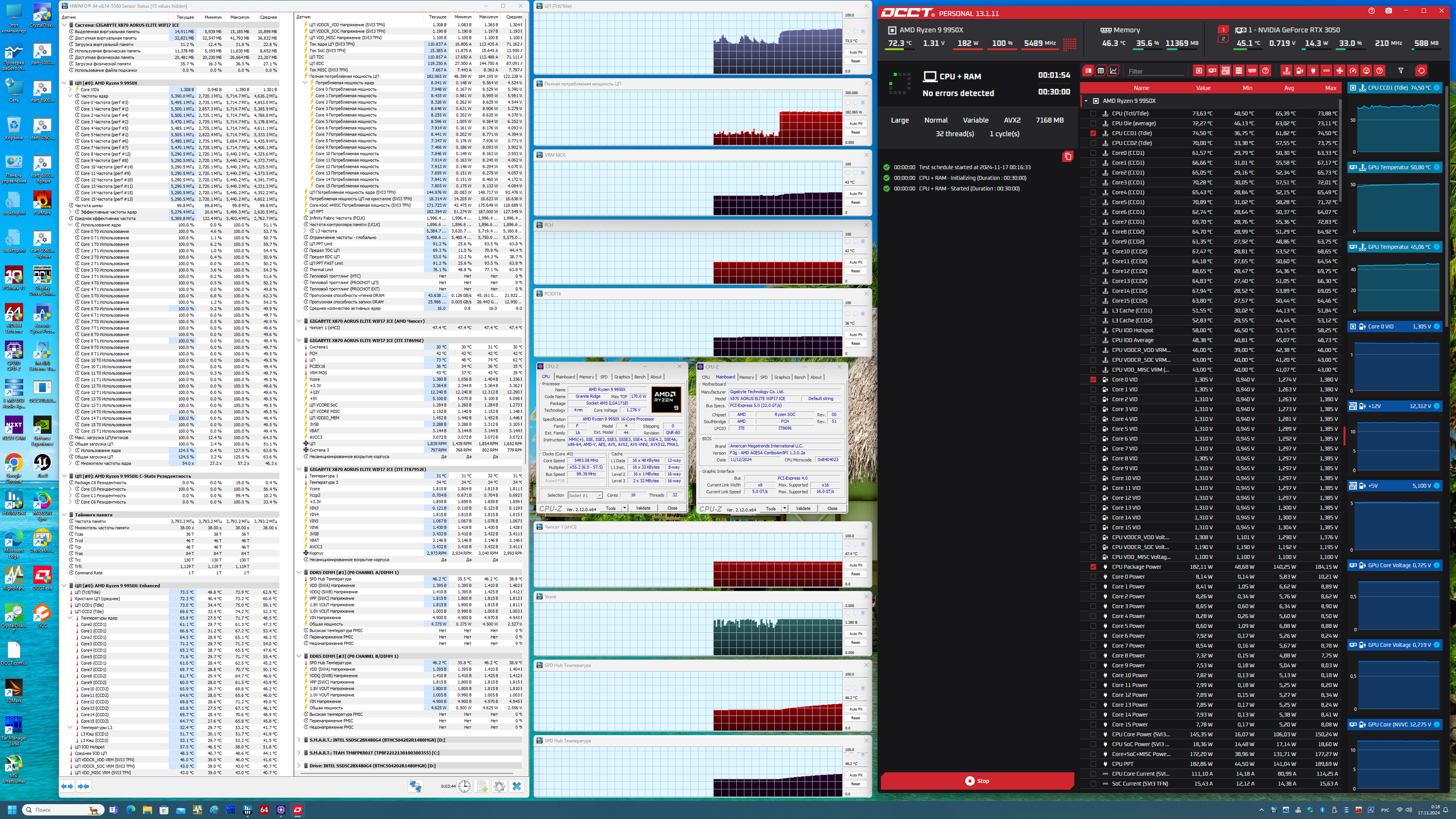This screenshot has height=819, width=1456.
Task: Click the funnel filter icon in OCCT toolbar
Action: point(1401,71)
